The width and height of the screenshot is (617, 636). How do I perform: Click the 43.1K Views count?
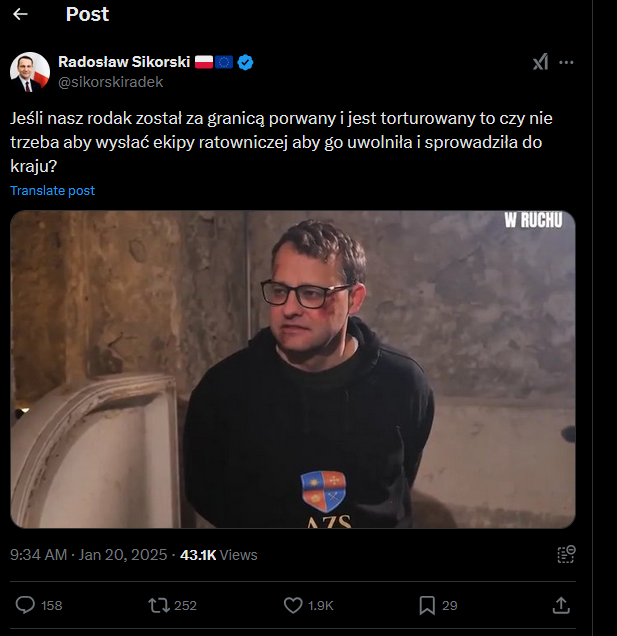pyautogui.click(x=218, y=554)
